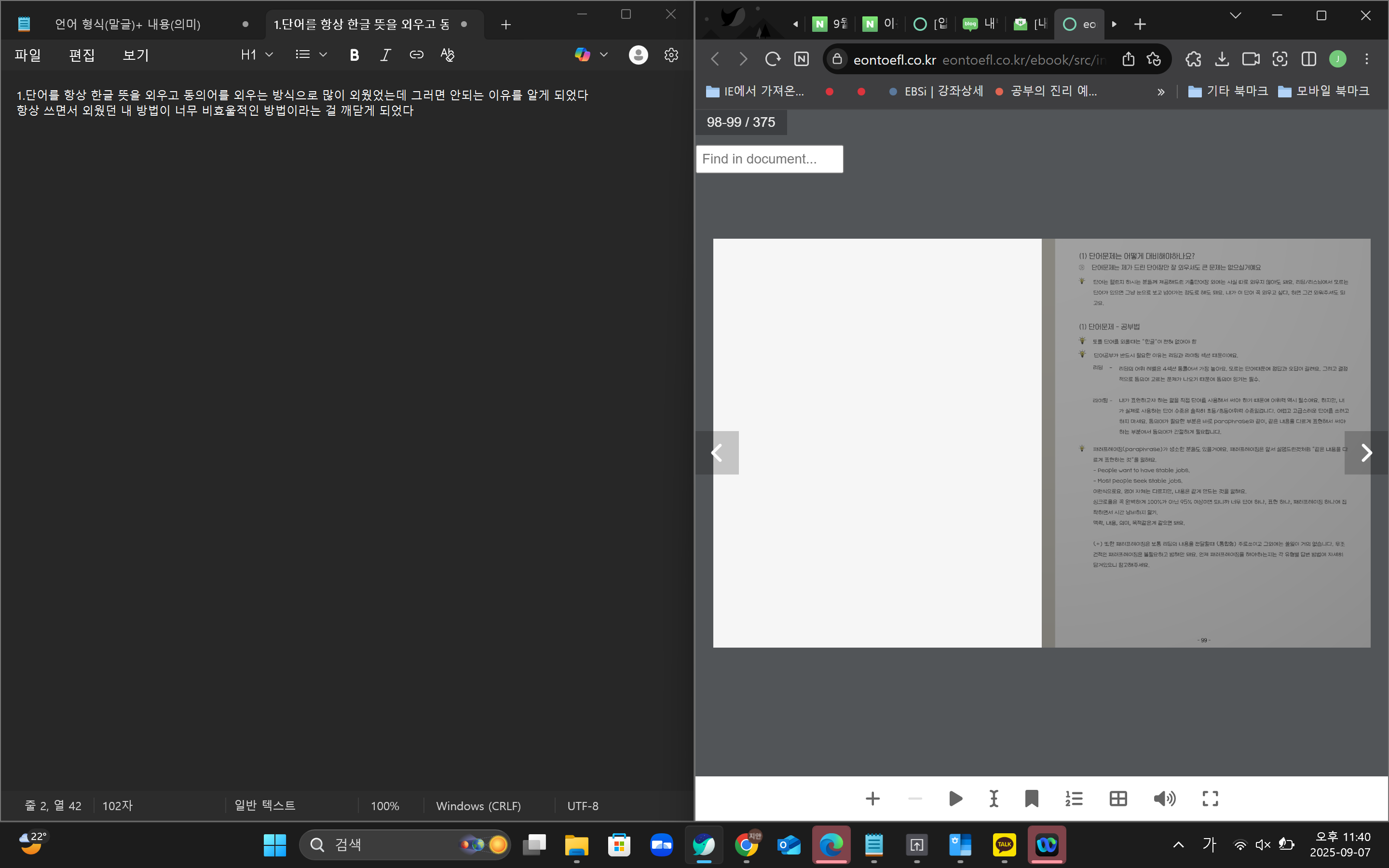Open the 편집 menu in Notepad

[82, 55]
